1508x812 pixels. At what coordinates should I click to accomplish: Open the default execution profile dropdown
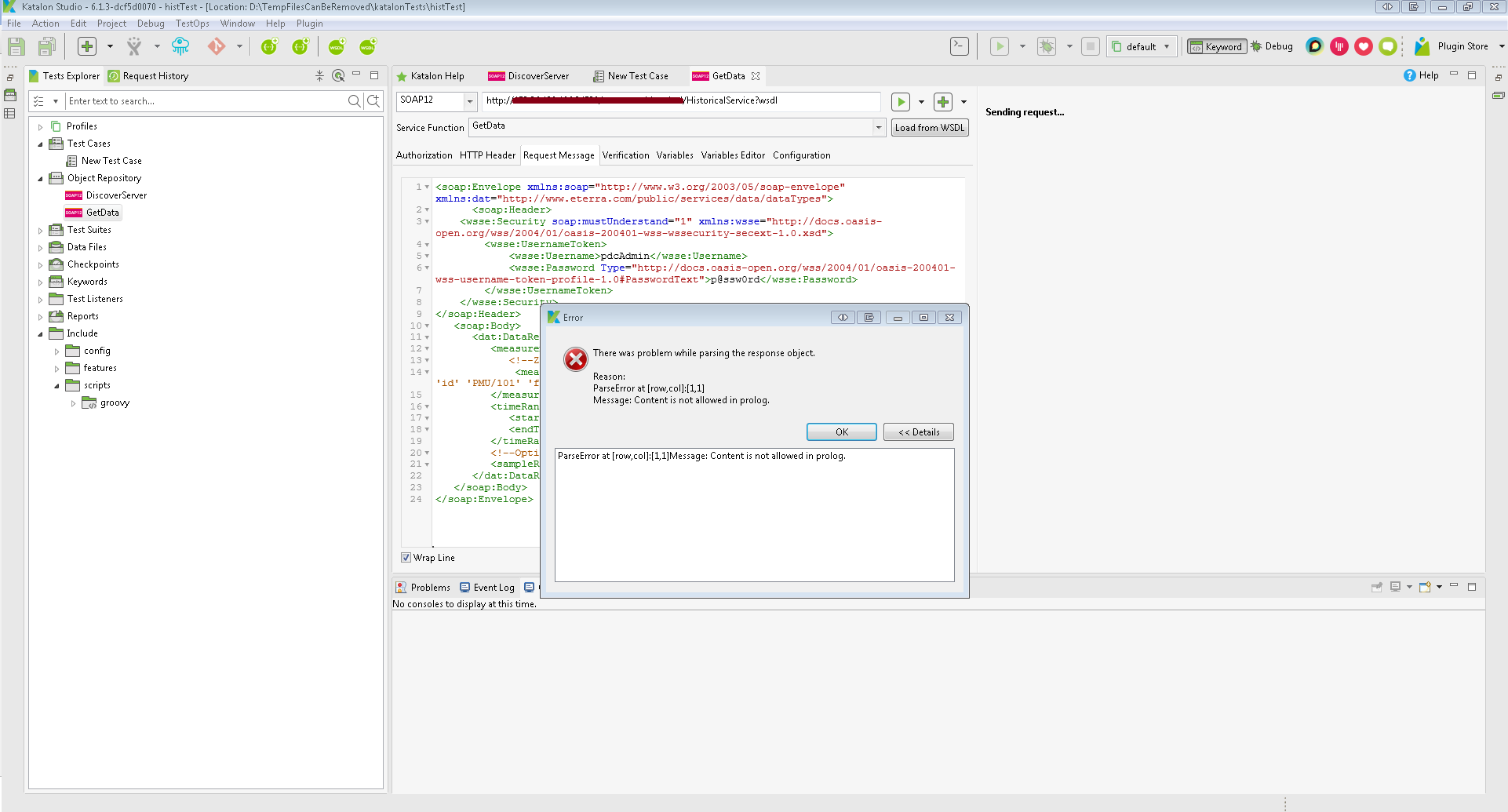pos(1142,46)
